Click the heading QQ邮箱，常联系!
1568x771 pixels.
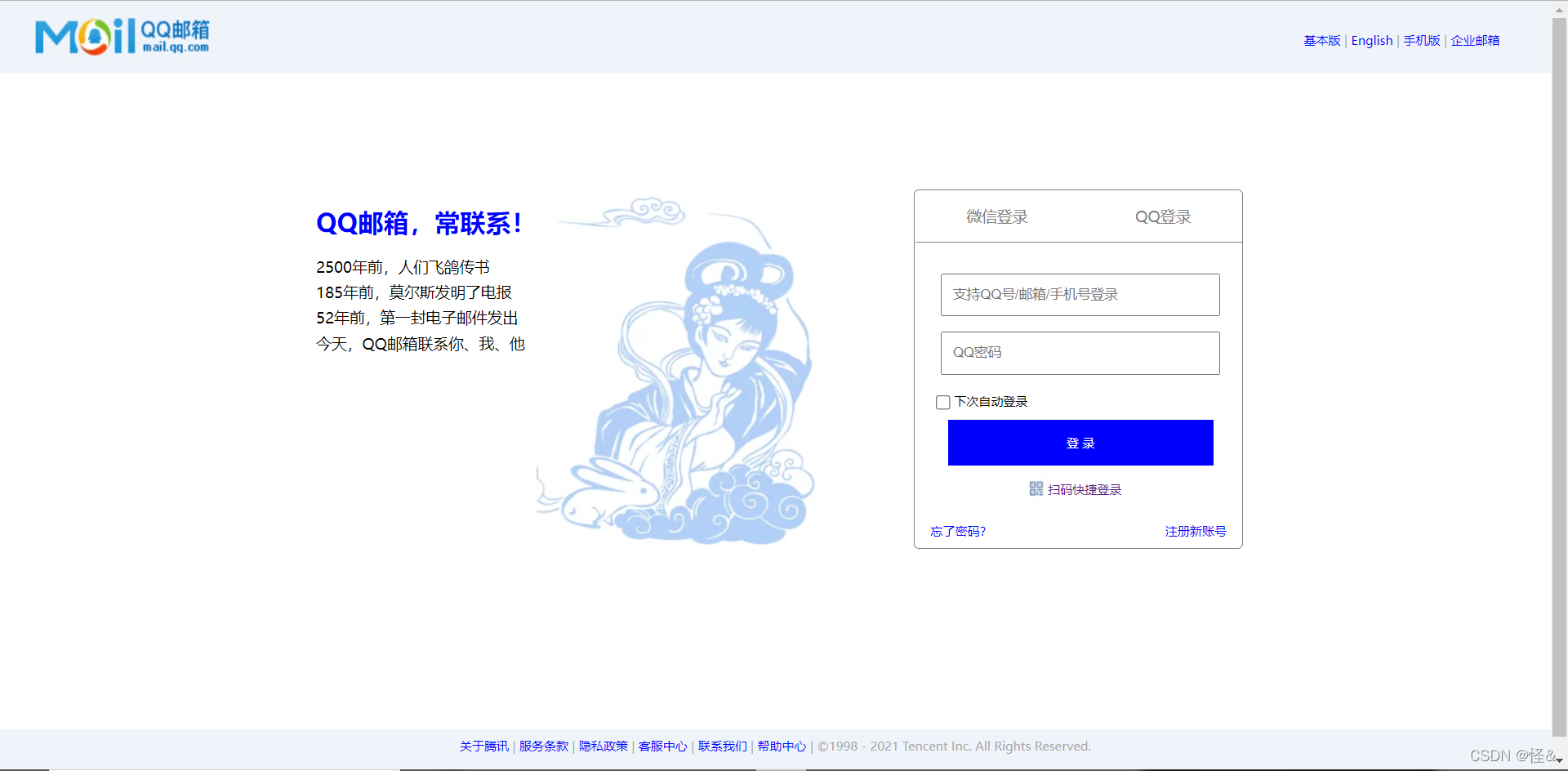point(419,223)
